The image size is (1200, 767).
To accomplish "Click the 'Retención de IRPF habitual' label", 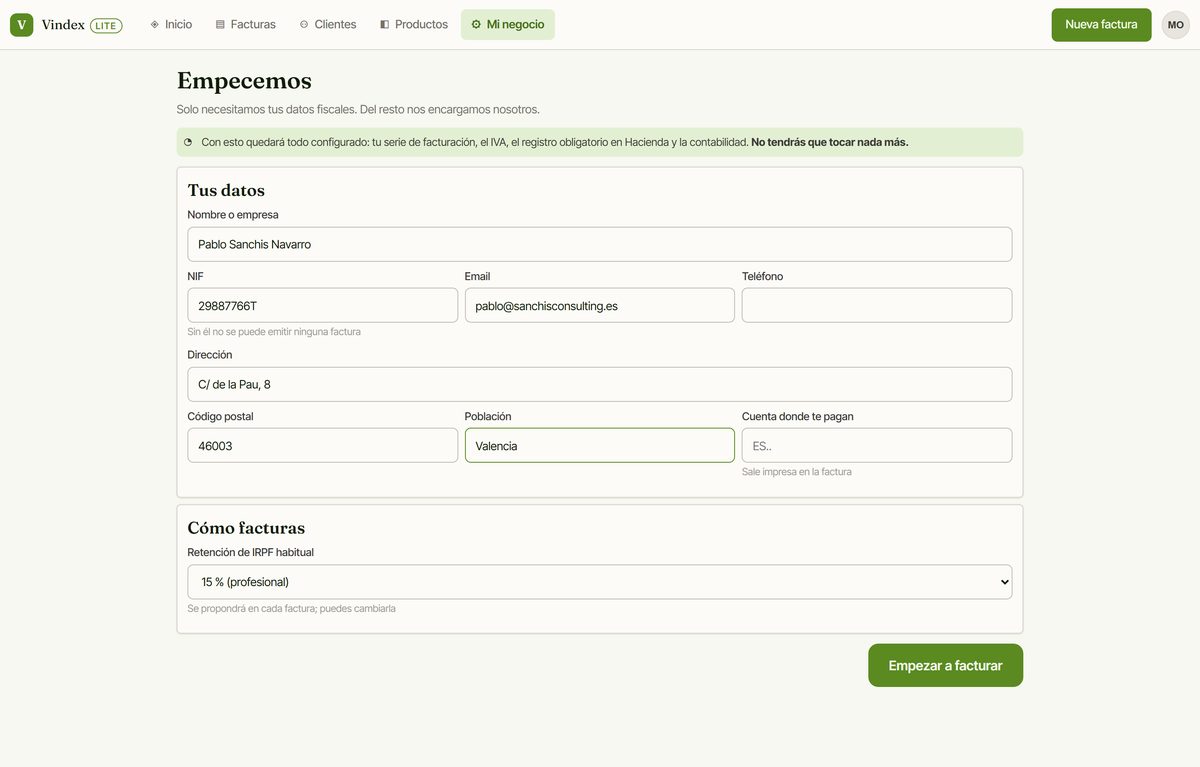I will pyautogui.click(x=251, y=552).
